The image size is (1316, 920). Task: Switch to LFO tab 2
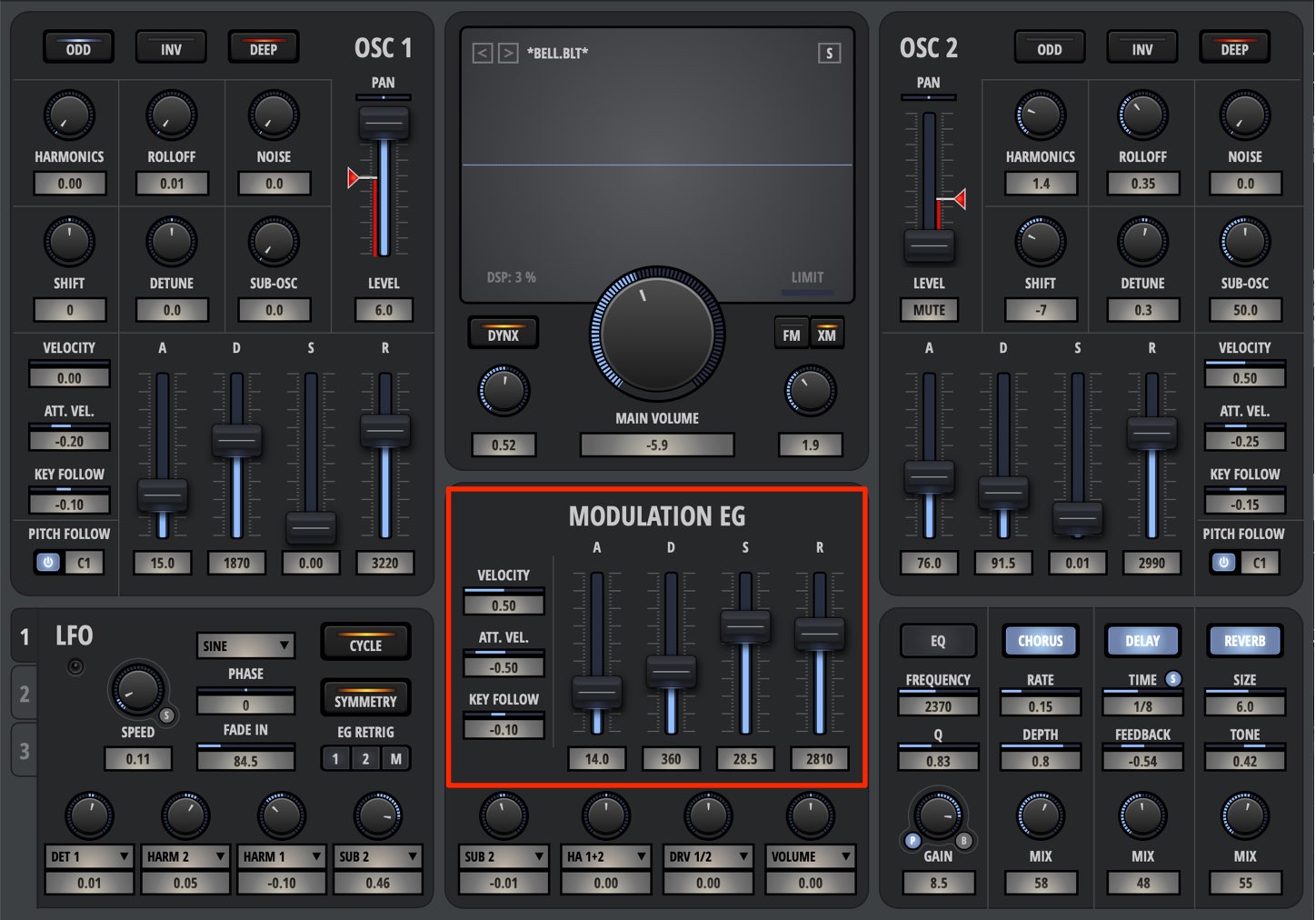[x=25, y=695]
